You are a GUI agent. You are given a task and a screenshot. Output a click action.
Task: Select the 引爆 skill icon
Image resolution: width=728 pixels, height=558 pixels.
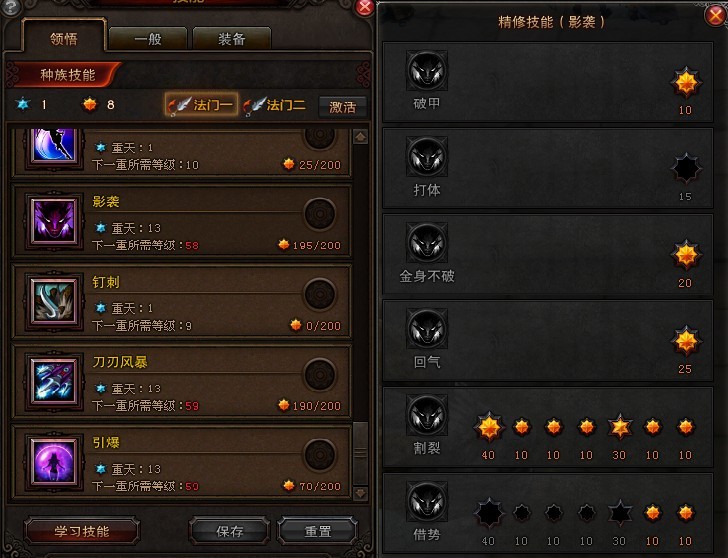click(54, 461)
